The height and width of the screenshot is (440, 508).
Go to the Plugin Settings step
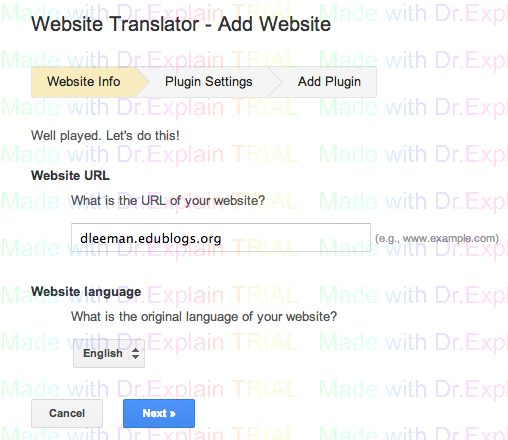click(x=209, y=82)
